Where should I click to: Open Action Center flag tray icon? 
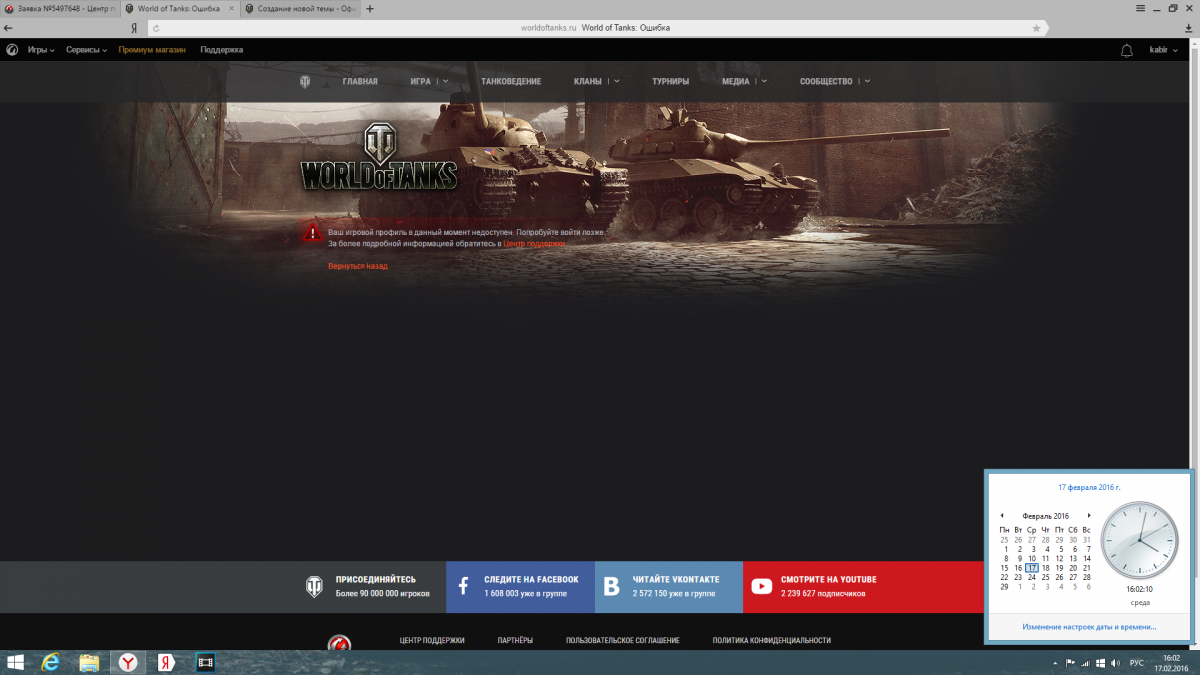1070,662
